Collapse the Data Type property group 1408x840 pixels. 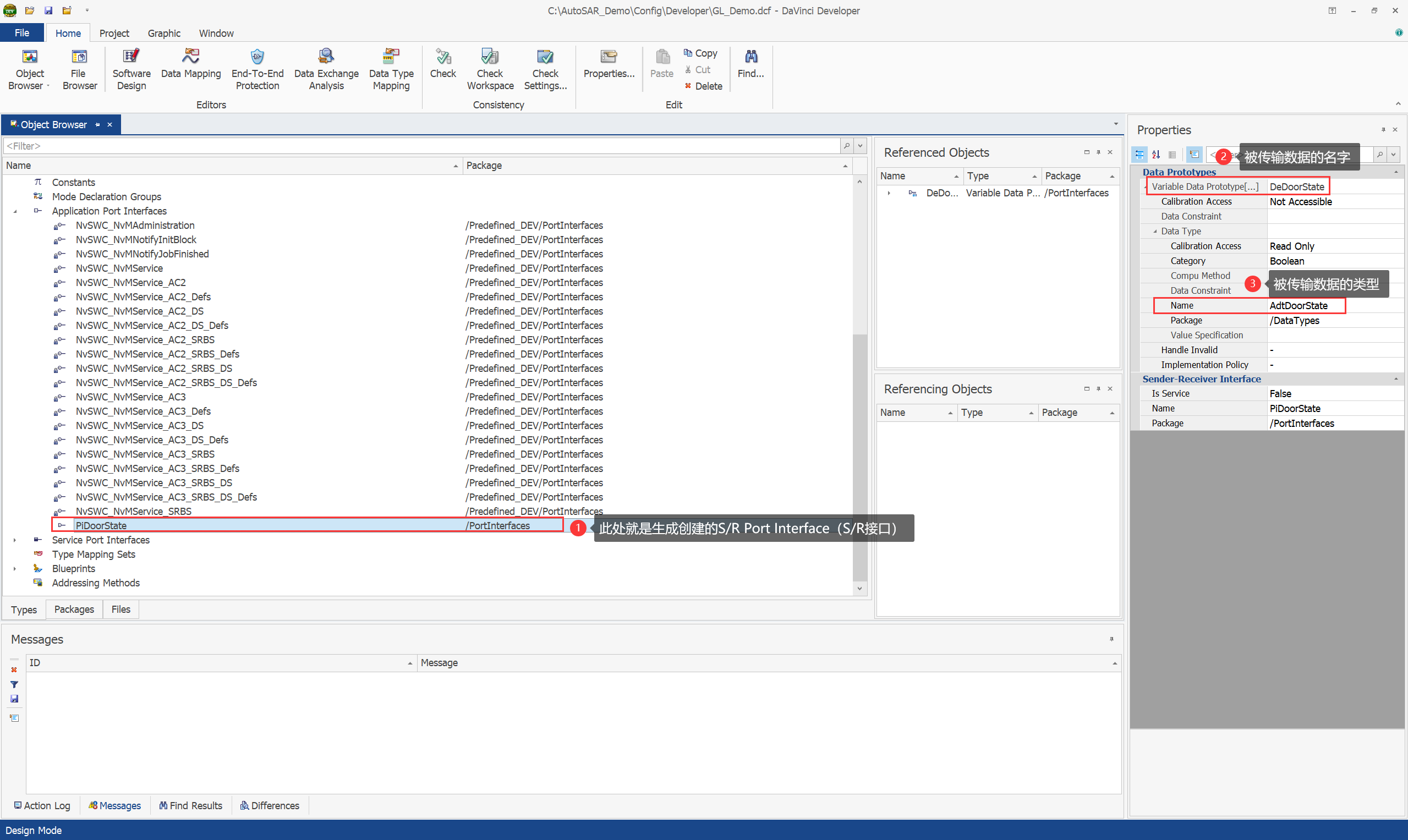[1155, 231]
